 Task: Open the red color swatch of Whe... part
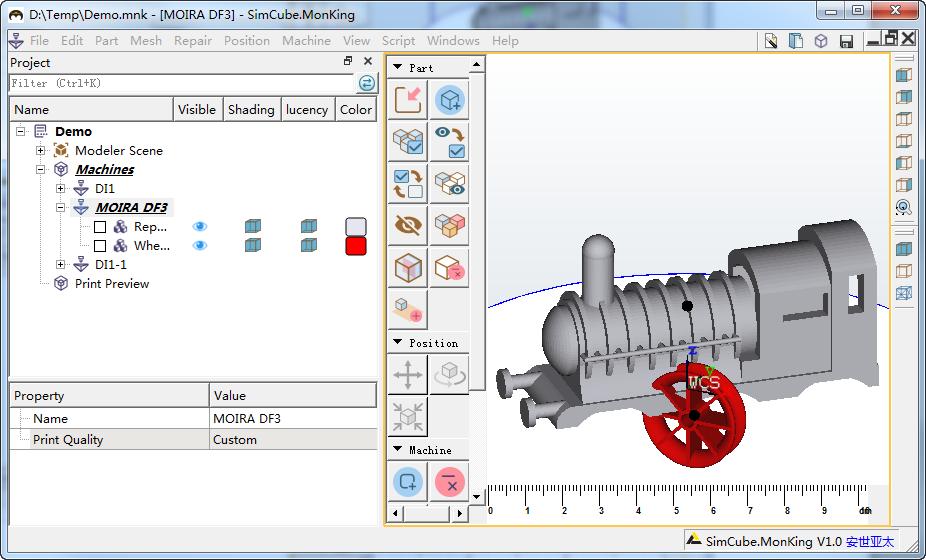pyautogui.click(x=356, y=246)
